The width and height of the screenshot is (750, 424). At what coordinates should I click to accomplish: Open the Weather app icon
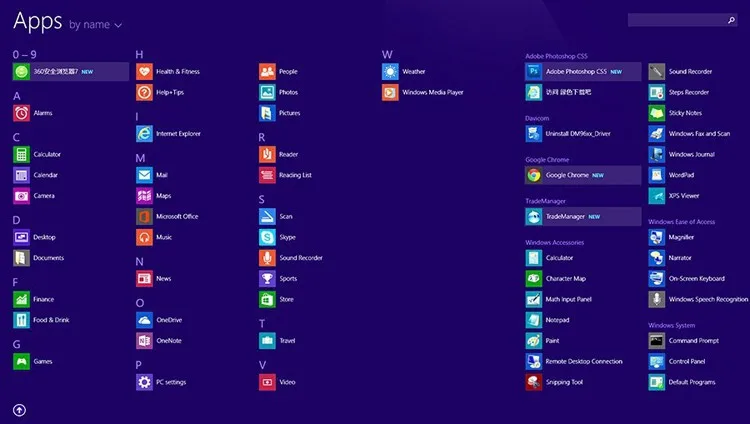point(390,71)
